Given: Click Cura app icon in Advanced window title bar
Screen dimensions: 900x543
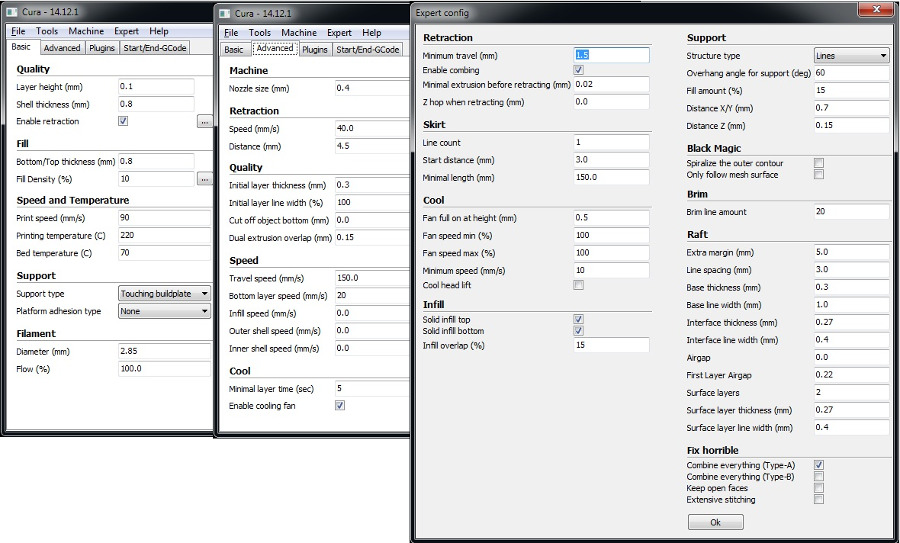Looking at the screenshot, I should 226,13.
